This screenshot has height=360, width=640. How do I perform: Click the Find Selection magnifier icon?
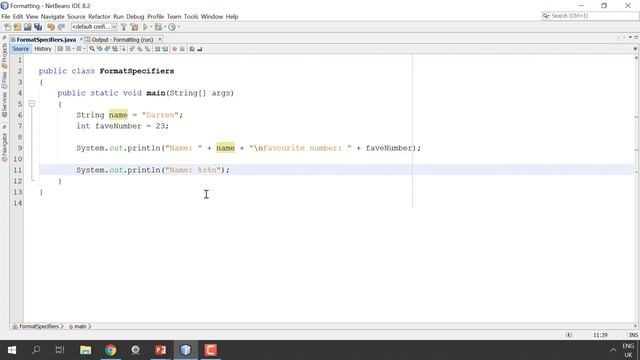[x=92, y=49]
